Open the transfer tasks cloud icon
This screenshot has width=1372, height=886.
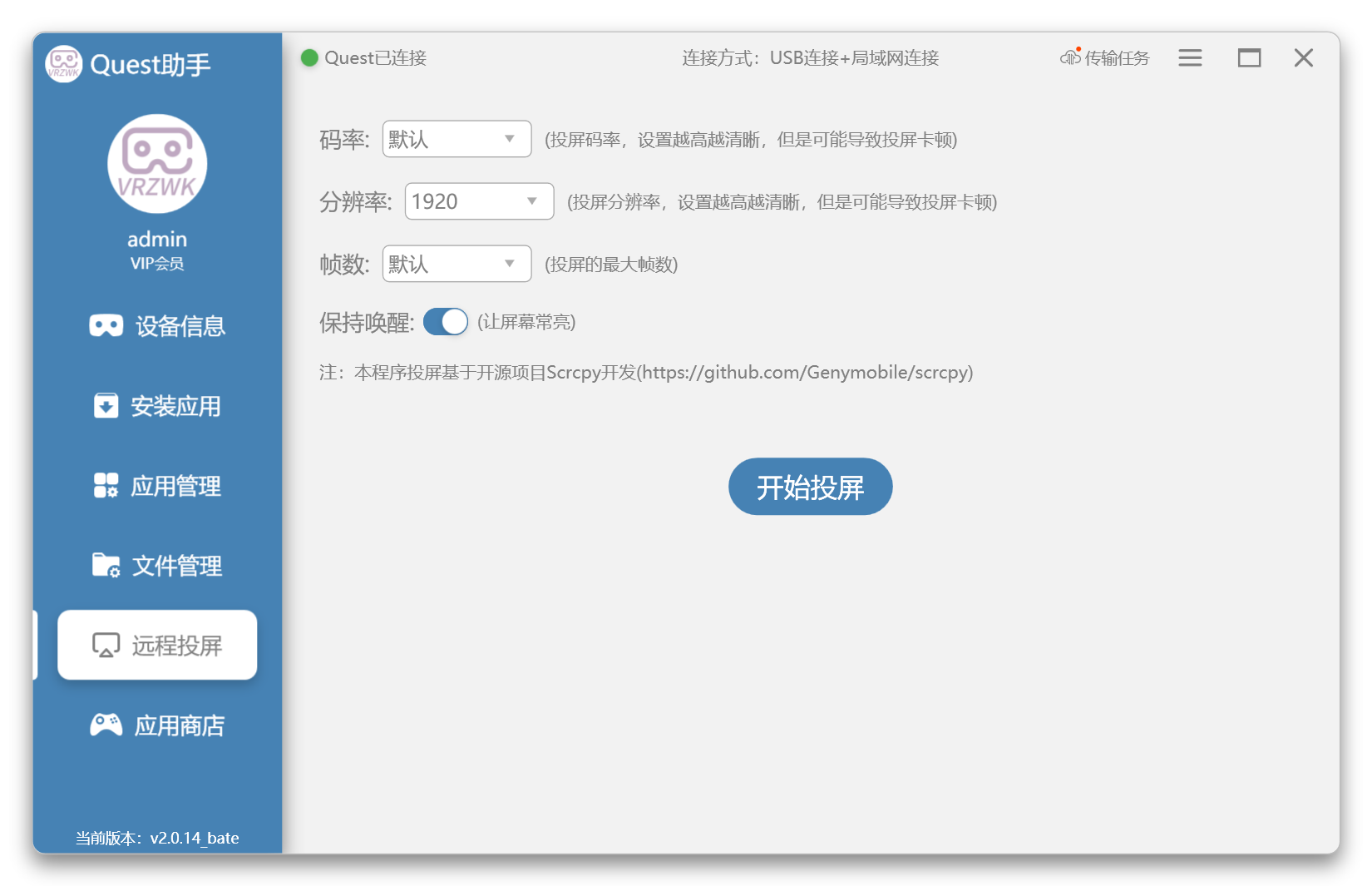(x=1070, y=57)
